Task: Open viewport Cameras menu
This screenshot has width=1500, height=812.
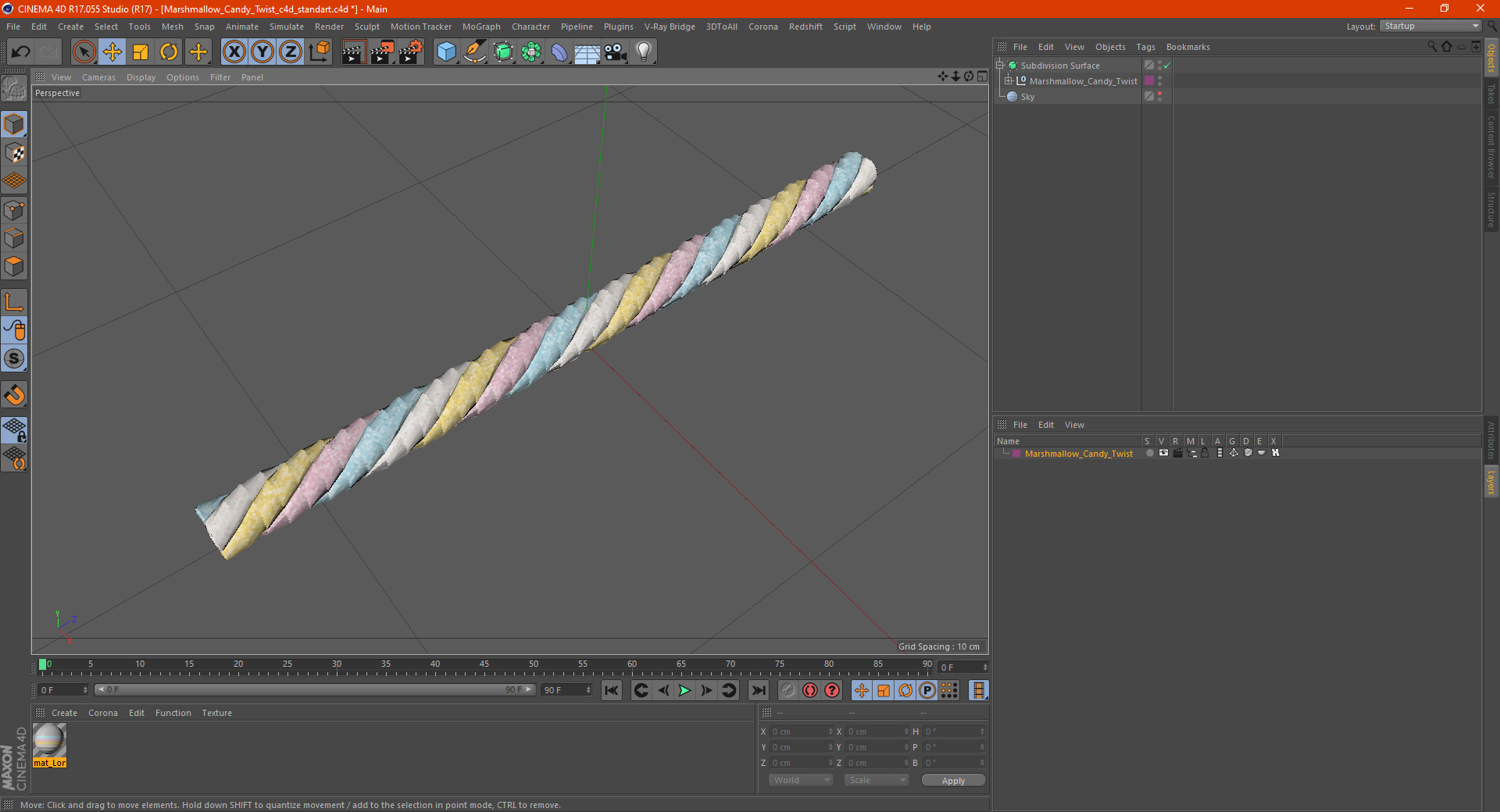Action: tap(98, 77)
